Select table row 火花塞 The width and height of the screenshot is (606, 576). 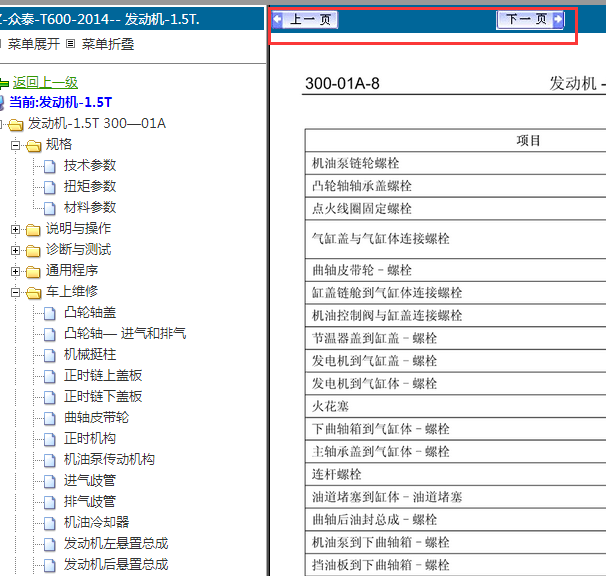point(456,406)
